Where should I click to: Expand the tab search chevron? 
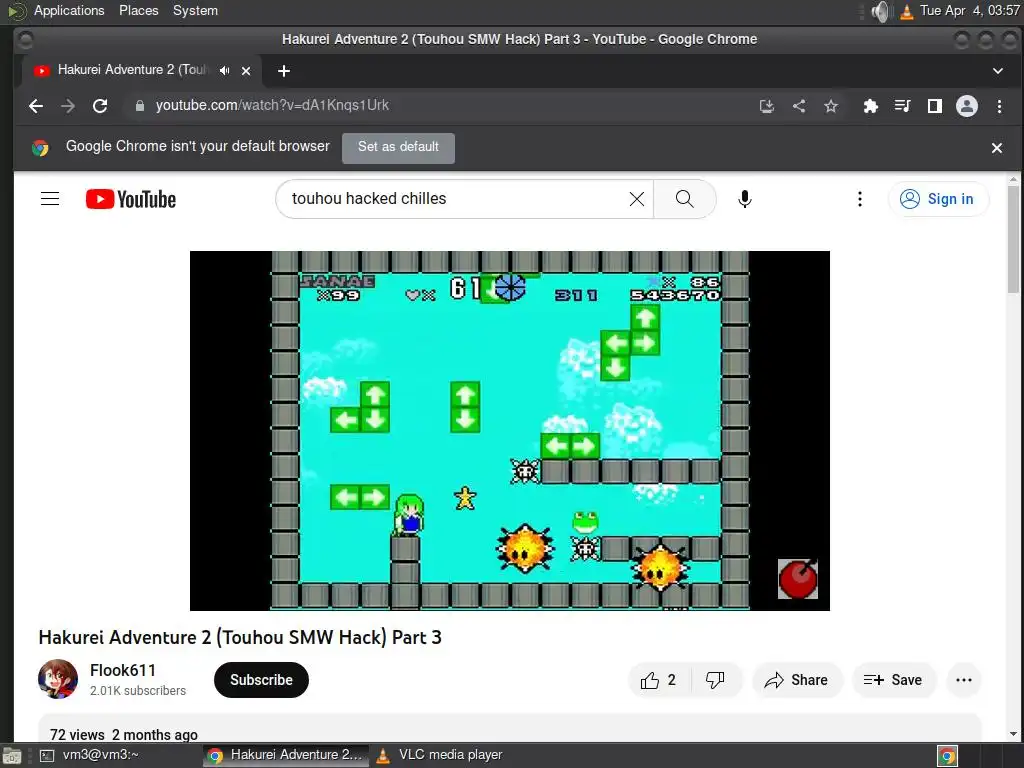click(x=998, y=71)
